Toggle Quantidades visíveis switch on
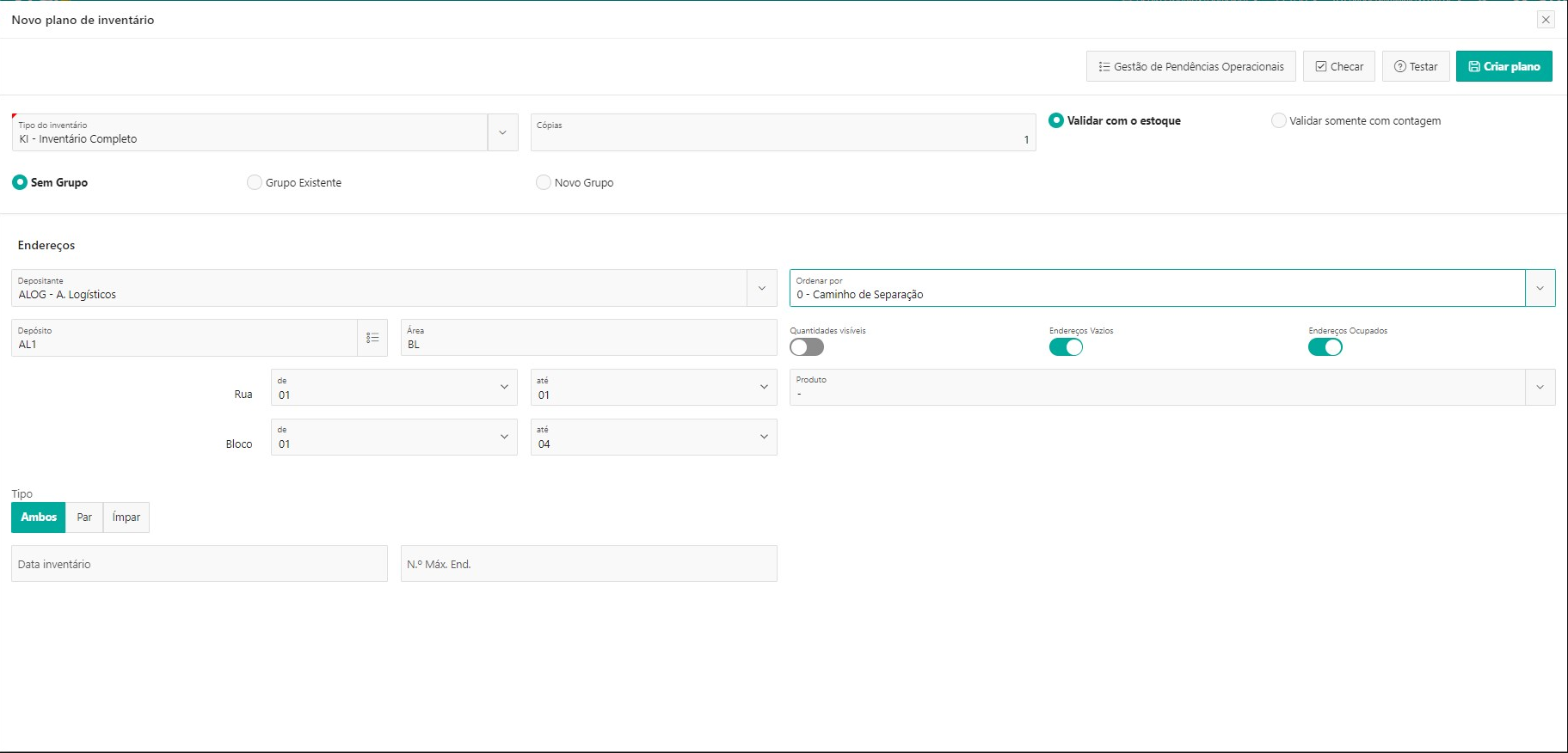This screenshot has width=1568, height=753. tap(807, 347)
